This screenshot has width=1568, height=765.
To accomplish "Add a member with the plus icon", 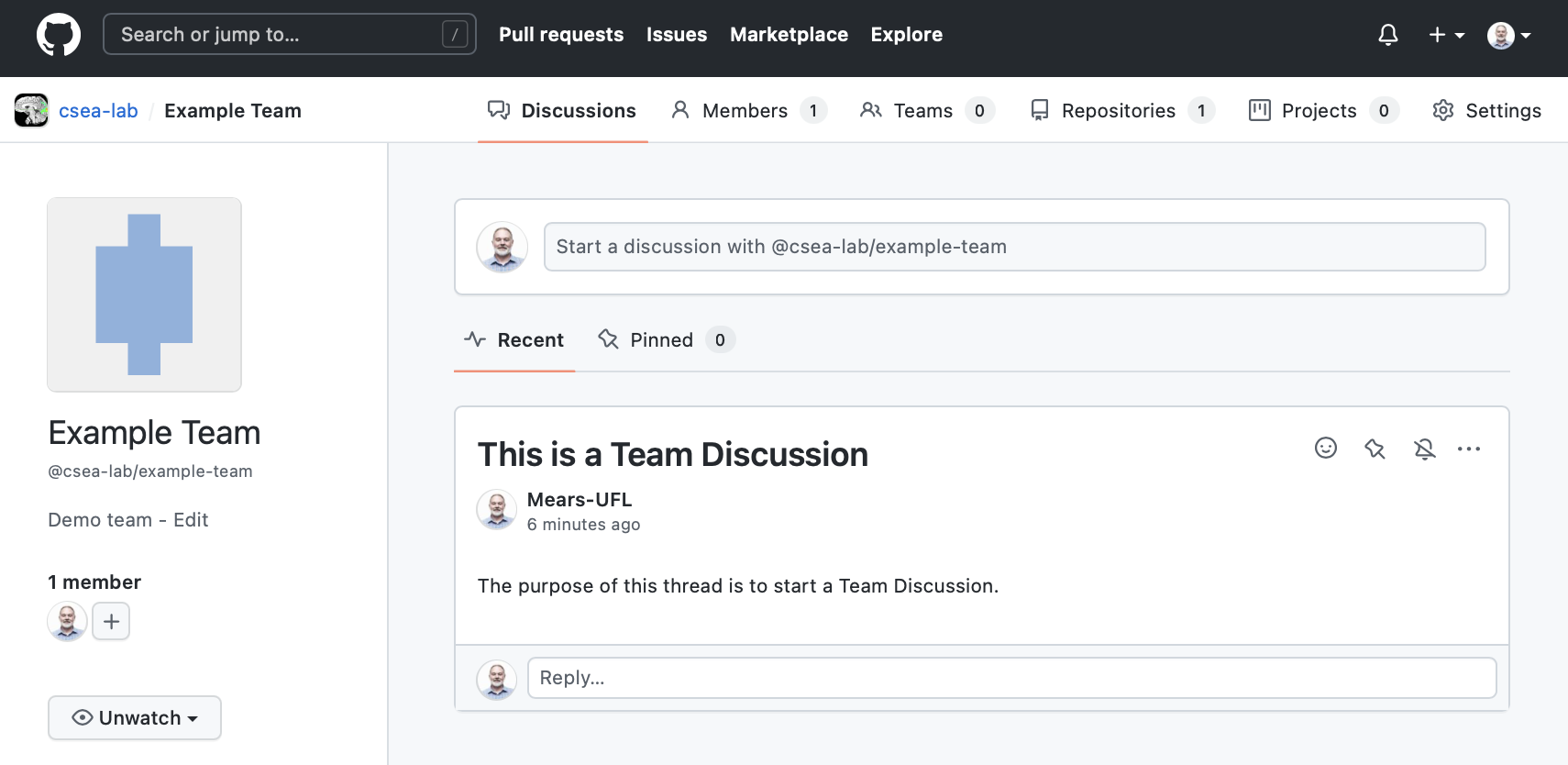I will point(111,621).
